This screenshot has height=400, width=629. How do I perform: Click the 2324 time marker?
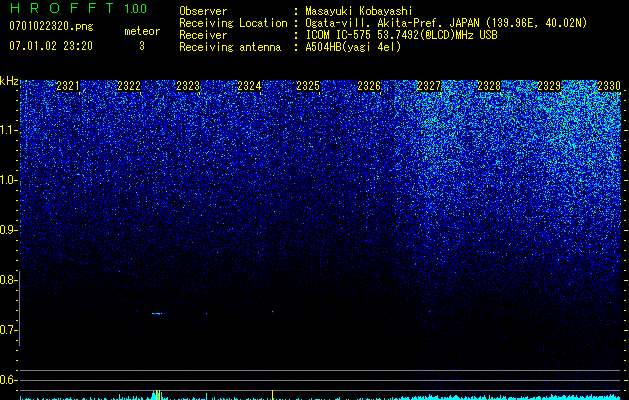249,86
